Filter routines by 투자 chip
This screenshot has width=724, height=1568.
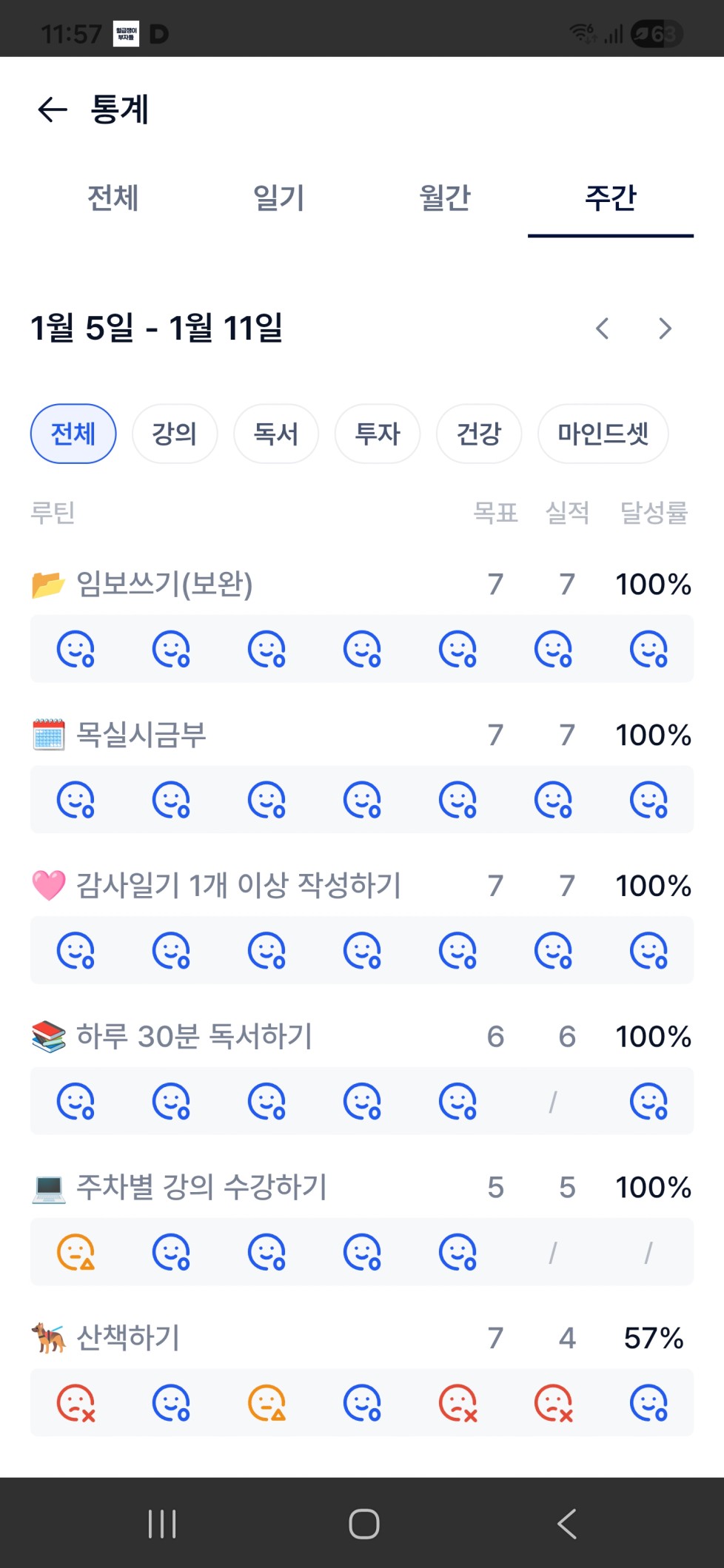[378, 434]
